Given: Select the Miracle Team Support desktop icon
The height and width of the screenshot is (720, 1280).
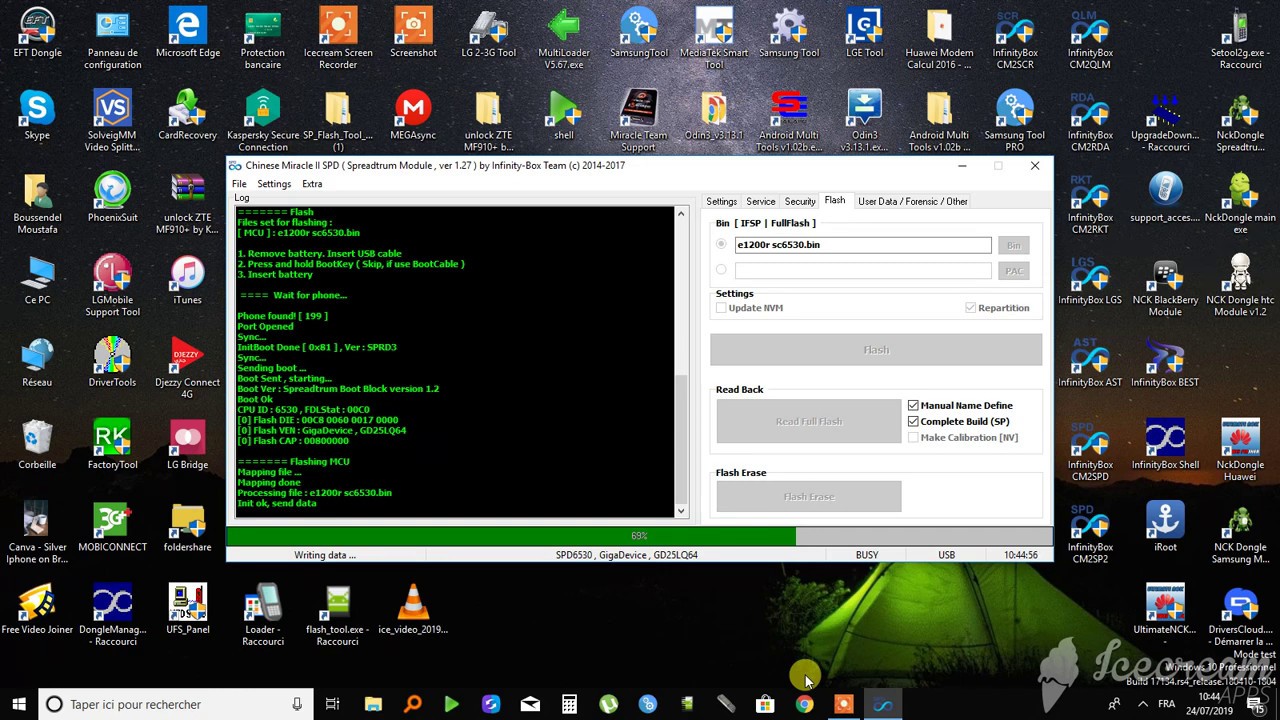Looking at the screenshot, I should (x=638, y=121).
